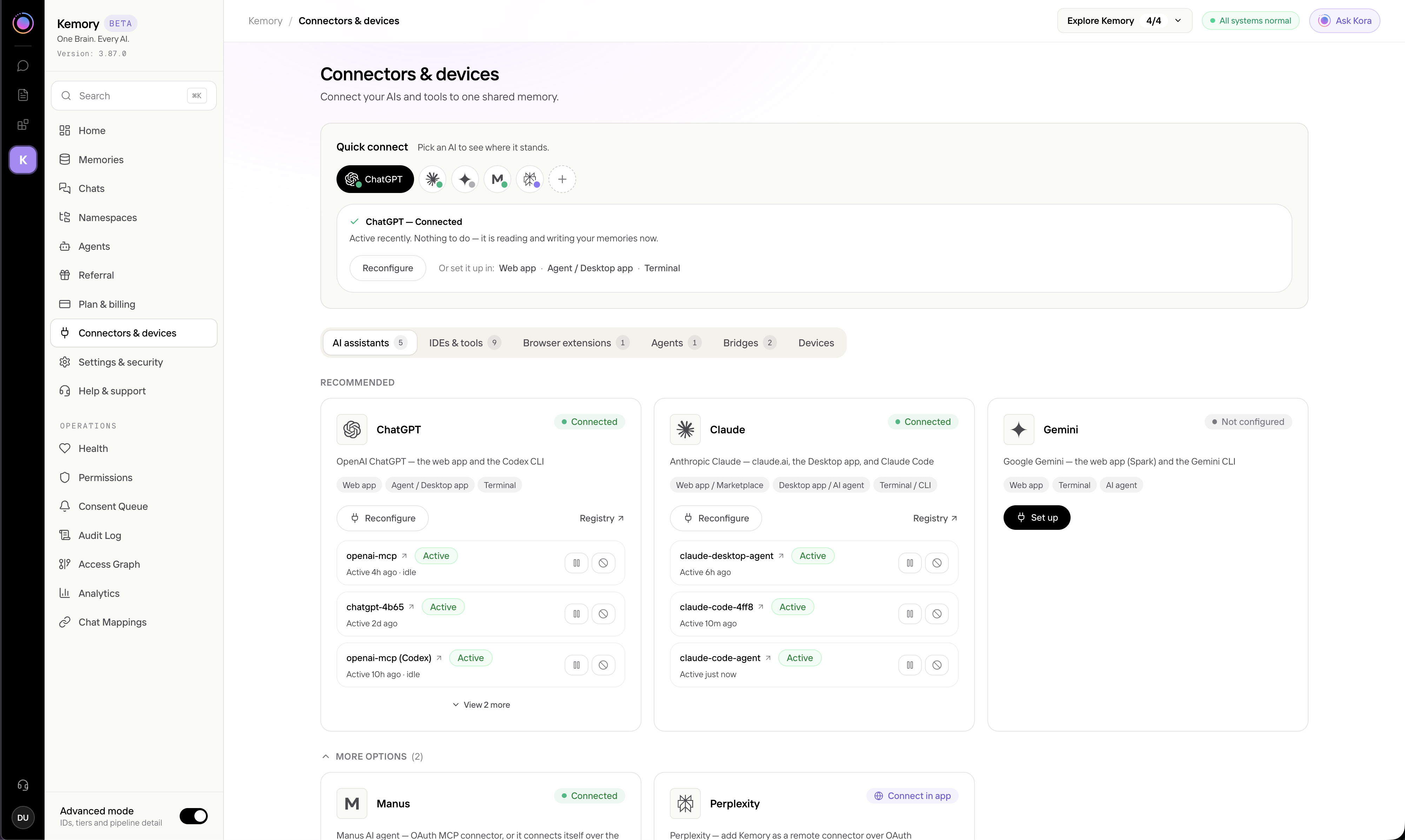Open the openai-mcp connection link
This screenshot has width=1405, height=840.
(x=377, y=556)
